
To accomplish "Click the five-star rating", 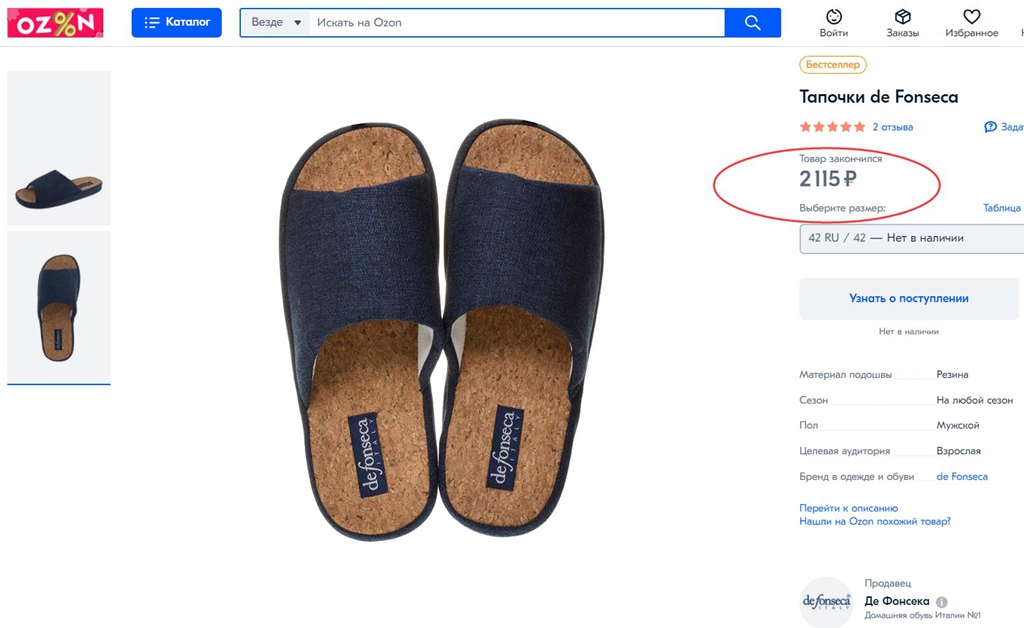I will pyautogui.click(x=832, y=127).
